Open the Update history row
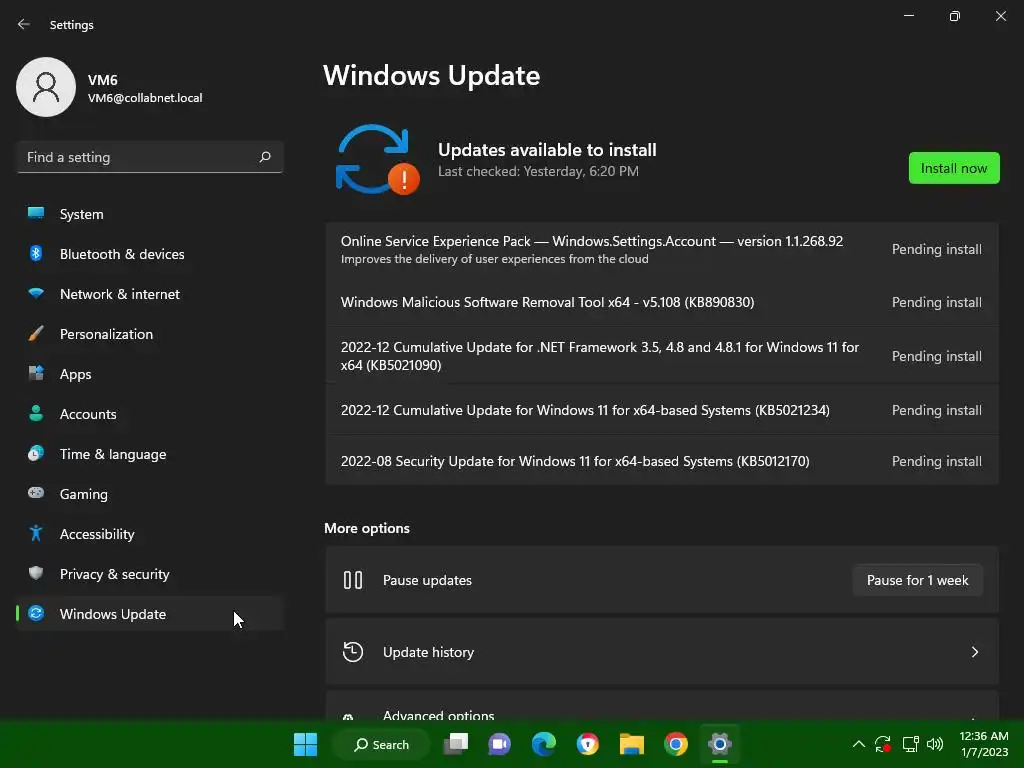1024x768 pixels. [662, 652]
